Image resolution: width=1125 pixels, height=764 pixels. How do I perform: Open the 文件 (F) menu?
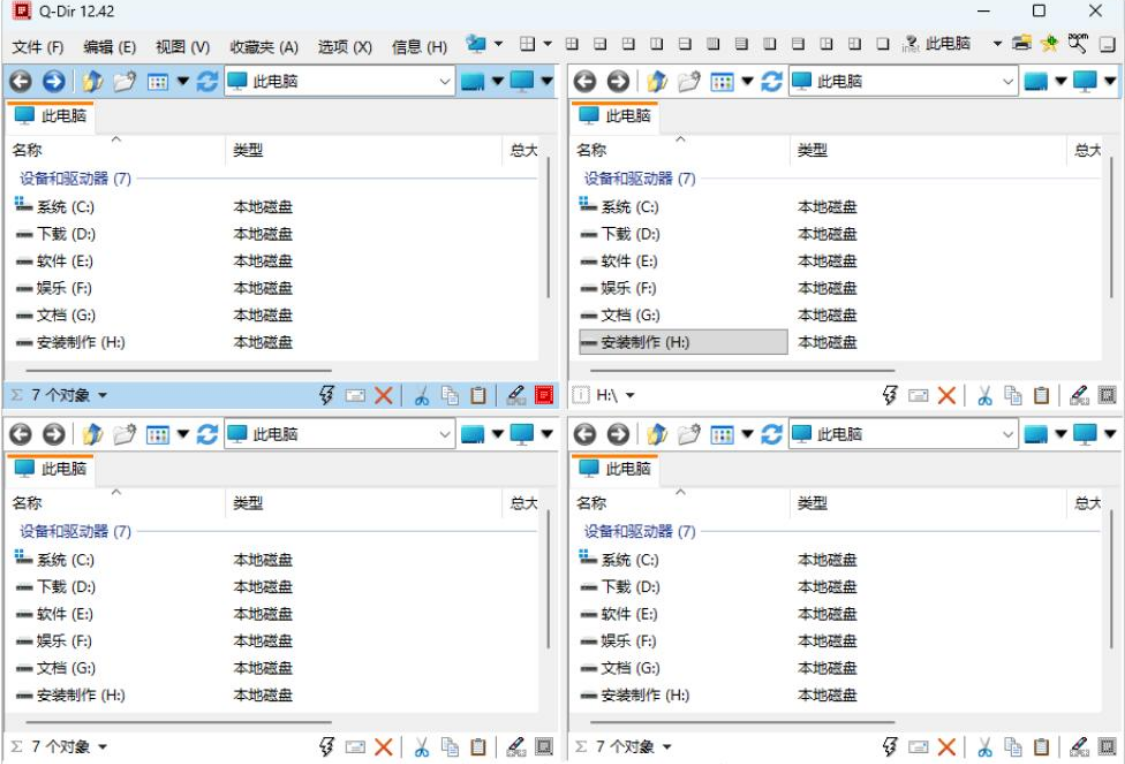point(37,47)
